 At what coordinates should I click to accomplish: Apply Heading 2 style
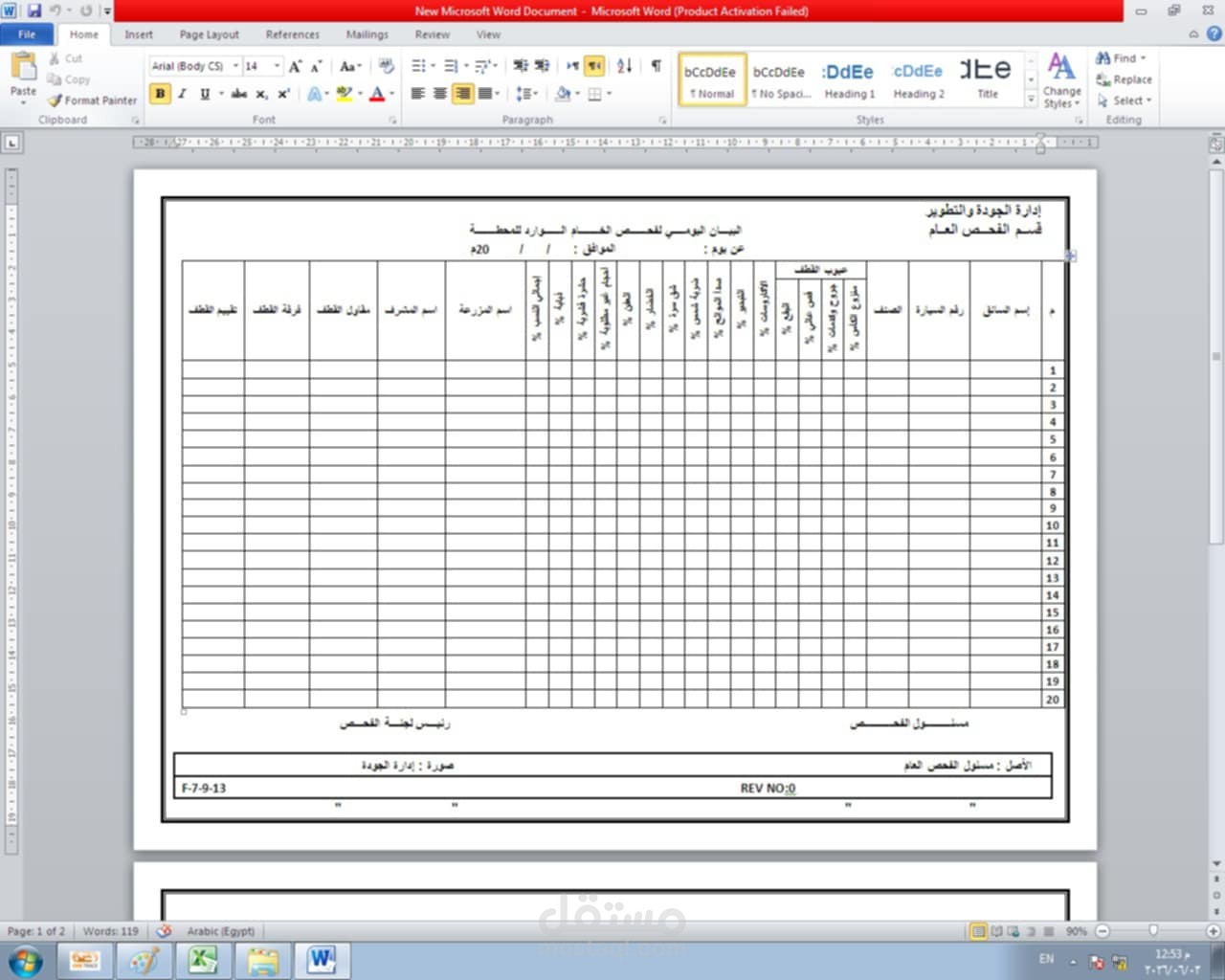[918, 79]
